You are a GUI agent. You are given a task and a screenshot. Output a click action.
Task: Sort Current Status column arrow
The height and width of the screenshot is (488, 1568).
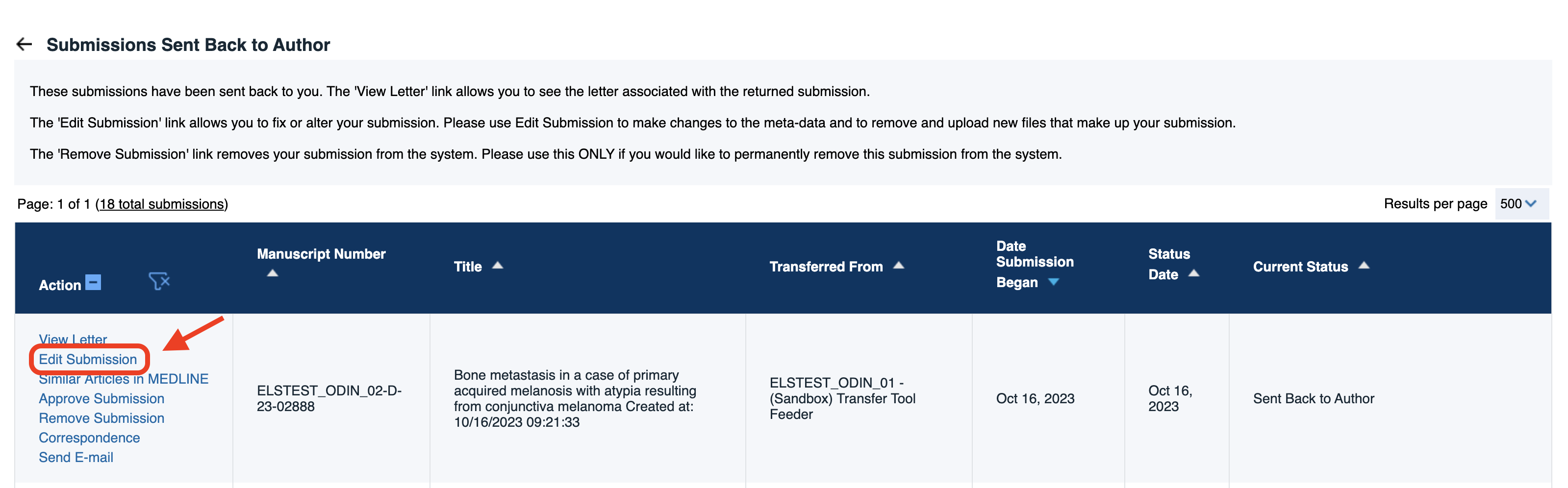tap(1364, 265)
